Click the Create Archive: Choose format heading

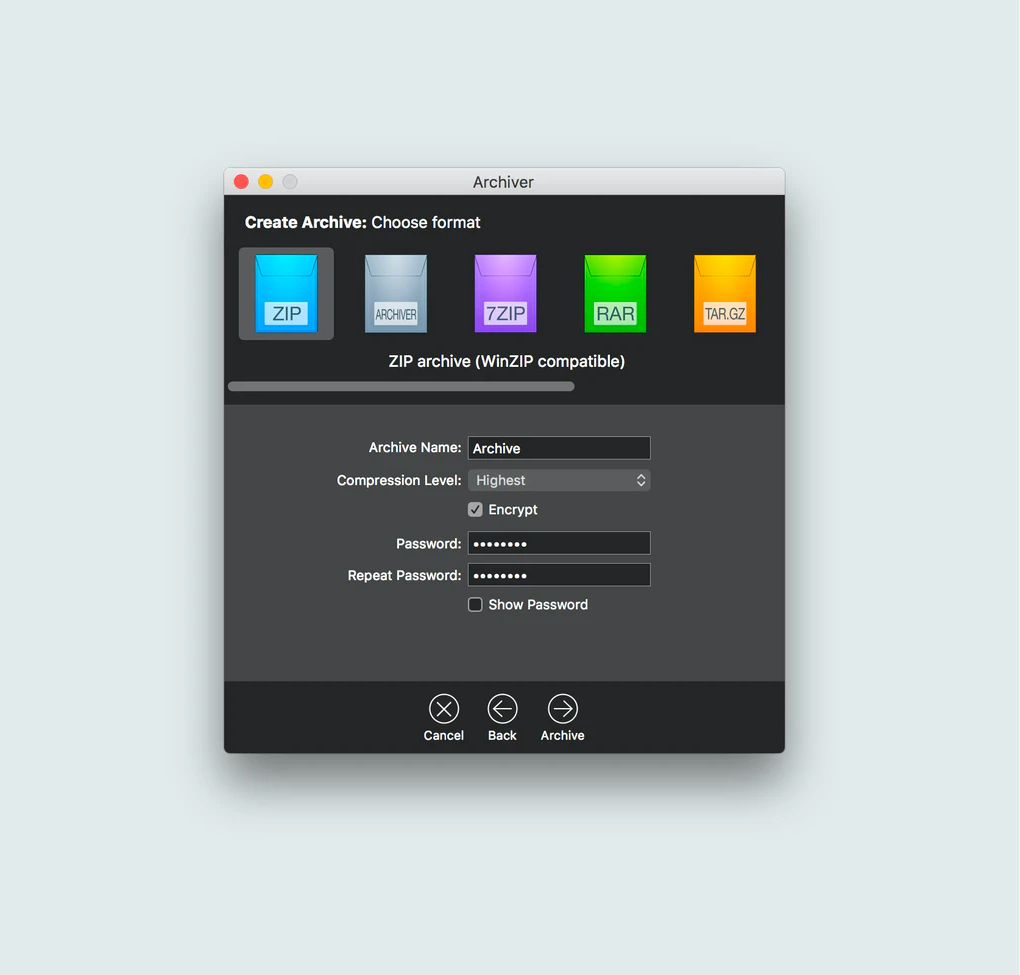click(x=362, y=222)
